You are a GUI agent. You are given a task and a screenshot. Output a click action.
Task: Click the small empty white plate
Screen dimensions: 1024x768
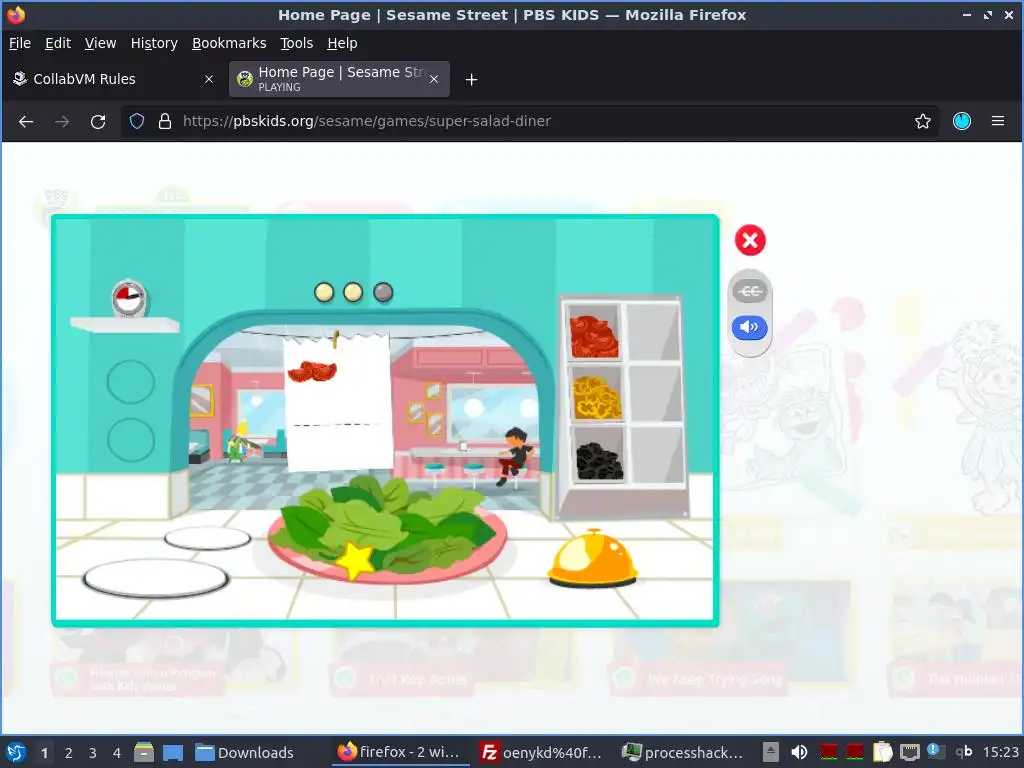pyautogui.click(x=208, y=538)
